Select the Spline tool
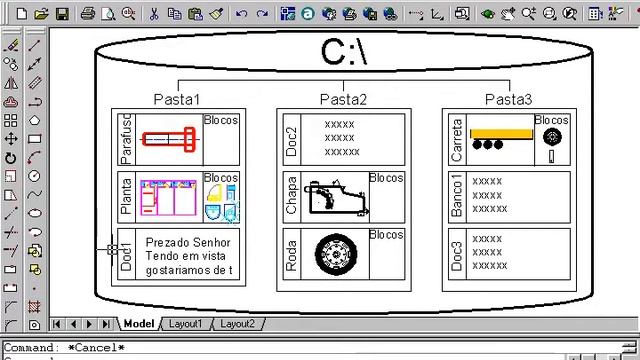This screenshot has height=360, width=640. 35,195
